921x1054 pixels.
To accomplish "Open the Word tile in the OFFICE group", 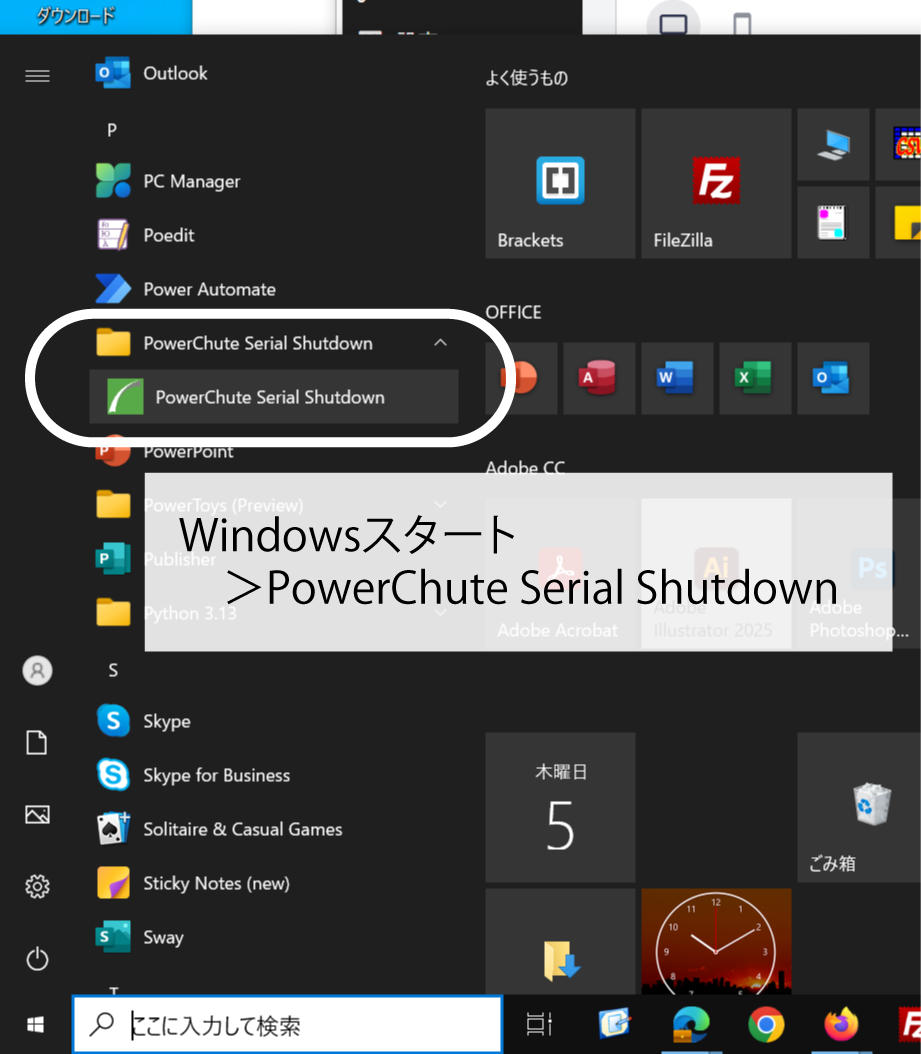I will pyautogui.click(x=677, y=378).
